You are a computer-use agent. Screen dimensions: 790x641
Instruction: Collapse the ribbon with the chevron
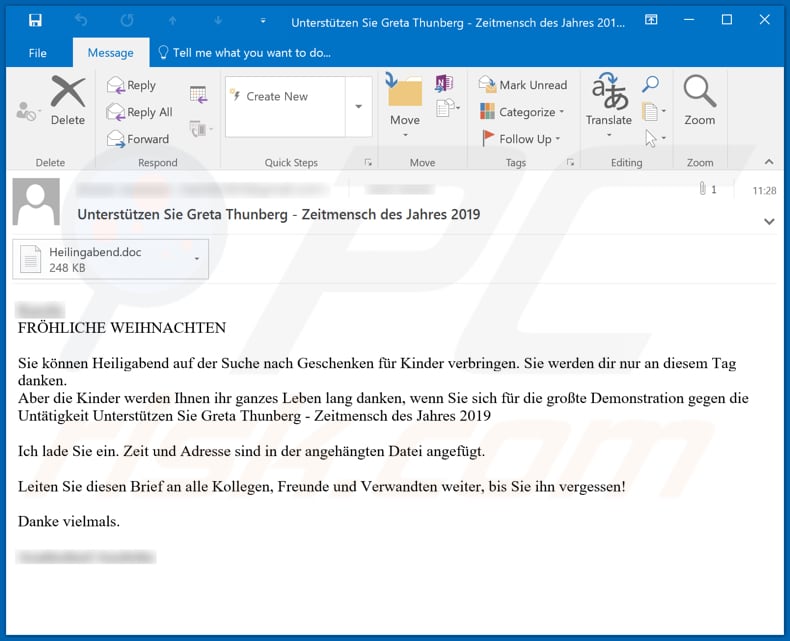[768, 162]
